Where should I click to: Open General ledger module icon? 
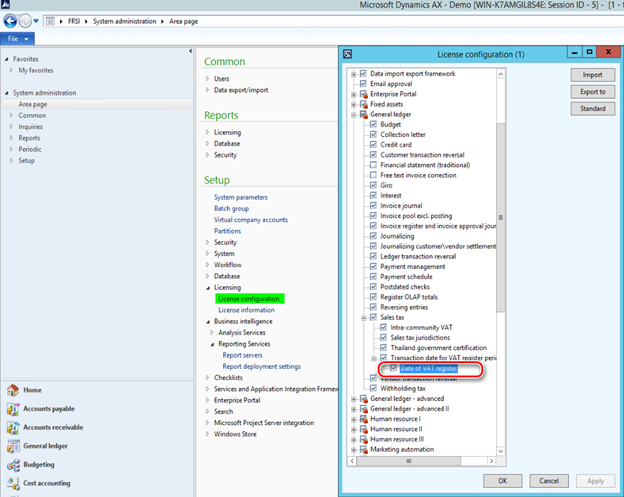point(13,446)
